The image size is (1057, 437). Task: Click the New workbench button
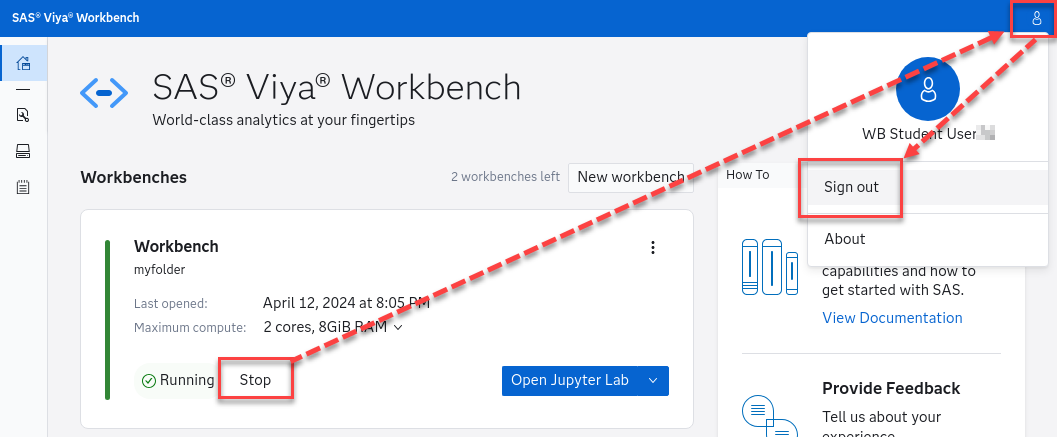[630, 177]
